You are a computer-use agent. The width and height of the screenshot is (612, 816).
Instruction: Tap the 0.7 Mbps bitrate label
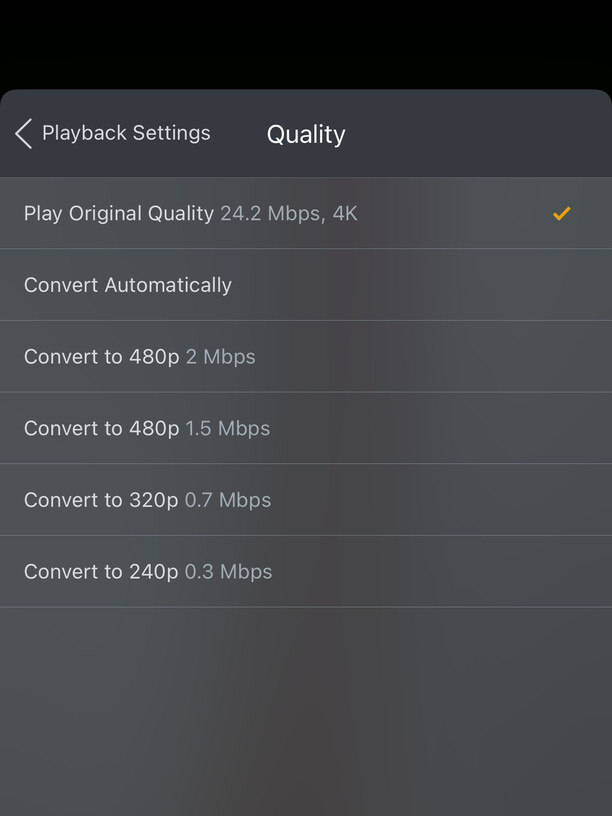point(228,500)
